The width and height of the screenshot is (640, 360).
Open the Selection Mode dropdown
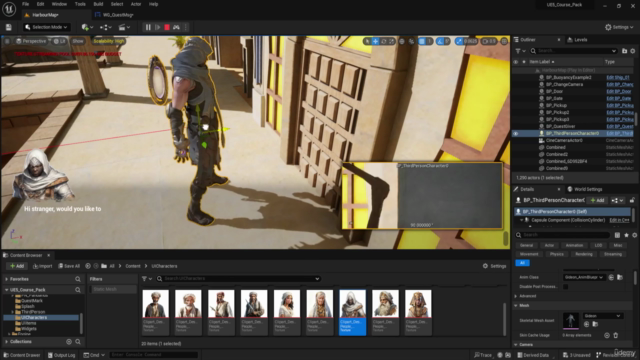pos(47,27)
